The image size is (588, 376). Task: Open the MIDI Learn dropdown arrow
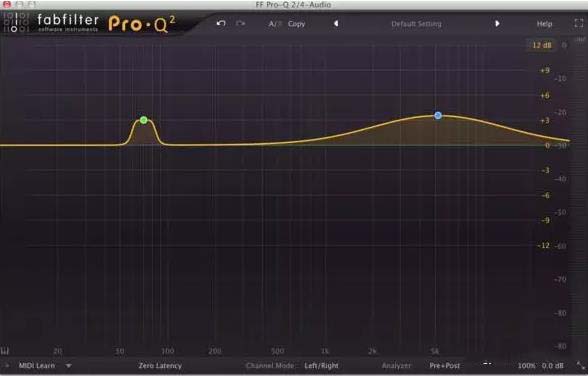pos(68,366)
